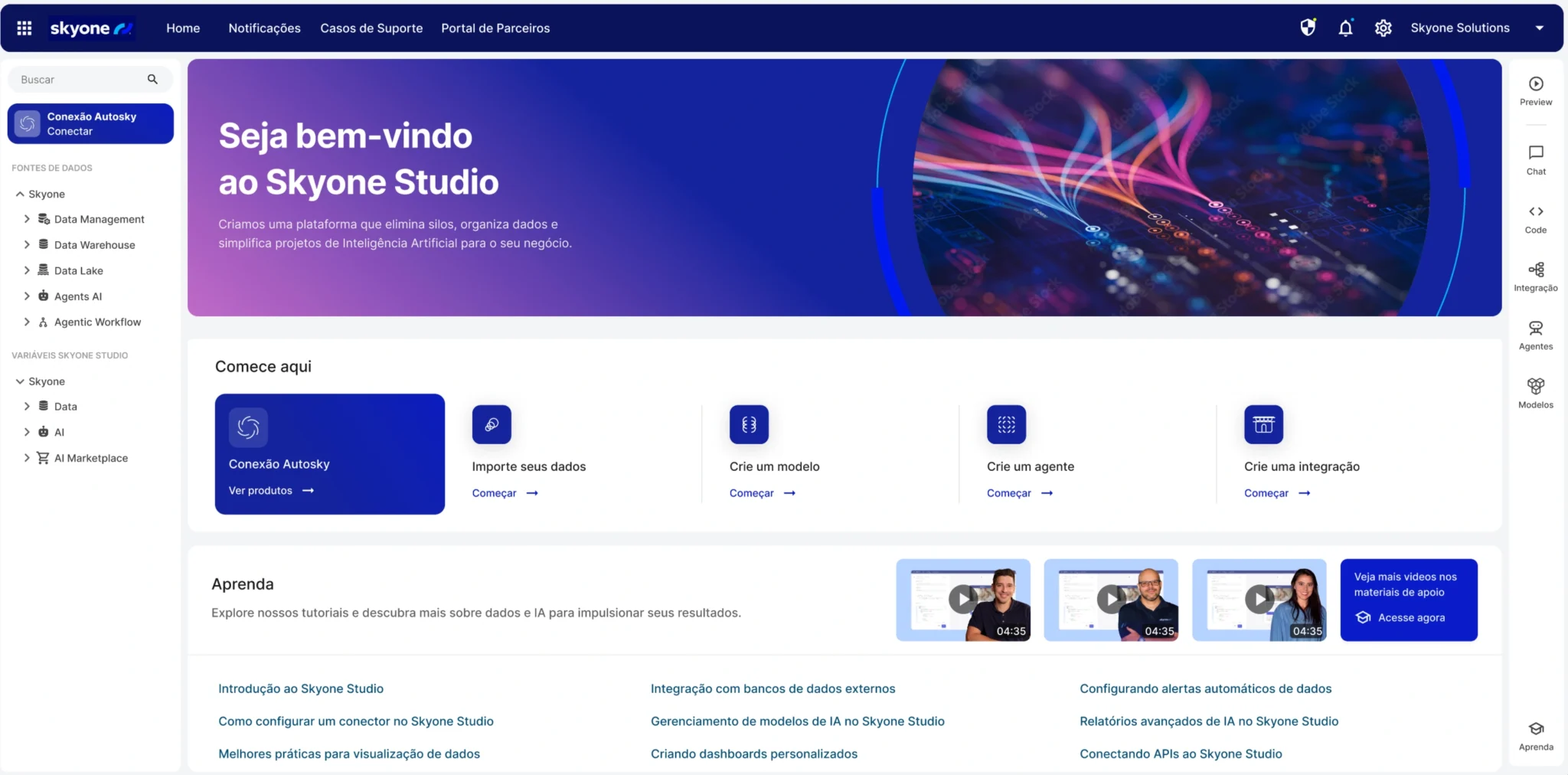Collapse the Skyone node under Fontes de Dados
The height and width of the screenshot is (775, 1568).
(20, 194)
